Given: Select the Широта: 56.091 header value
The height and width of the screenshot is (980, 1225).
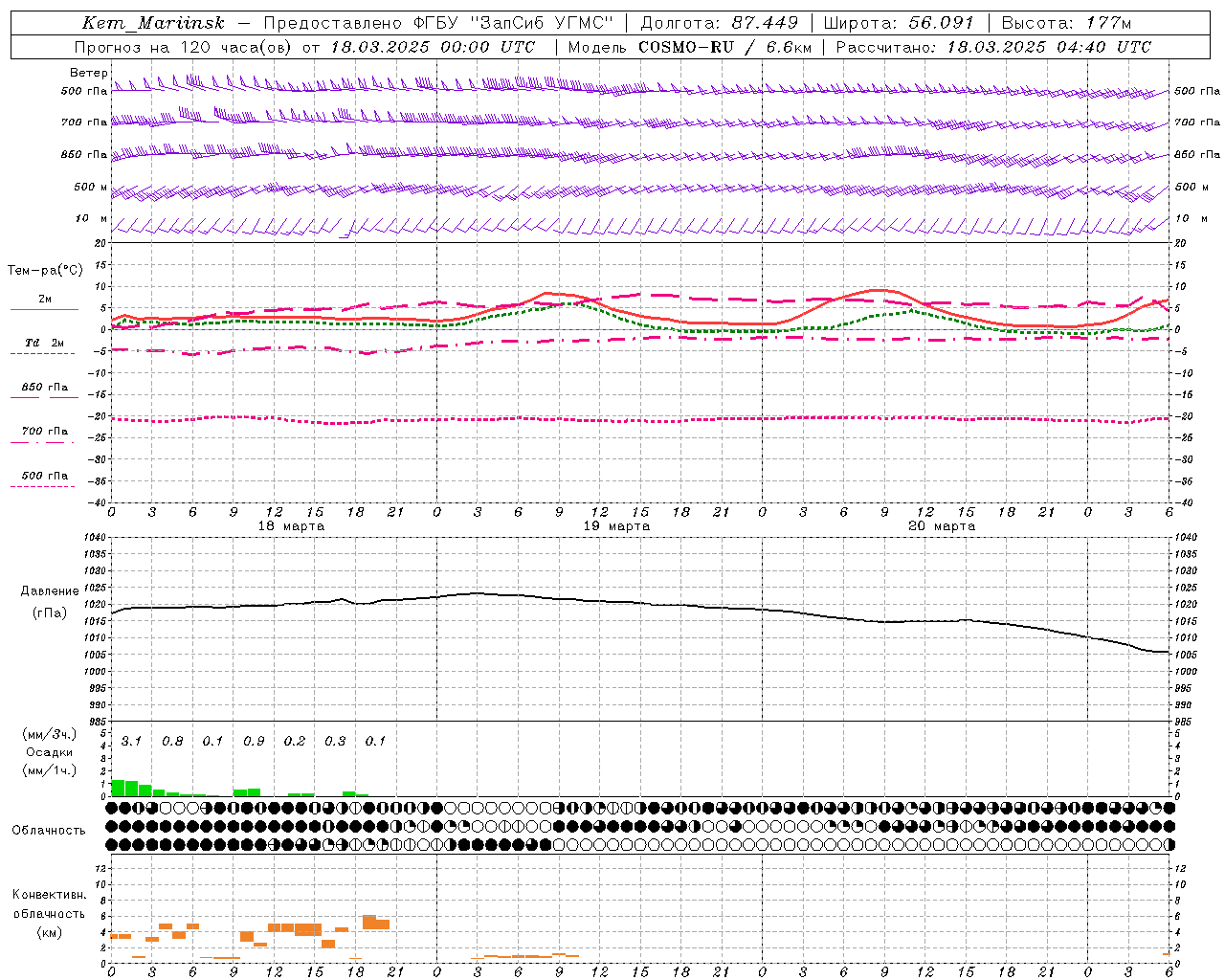Looking at the screenshot, I should 899,23.
